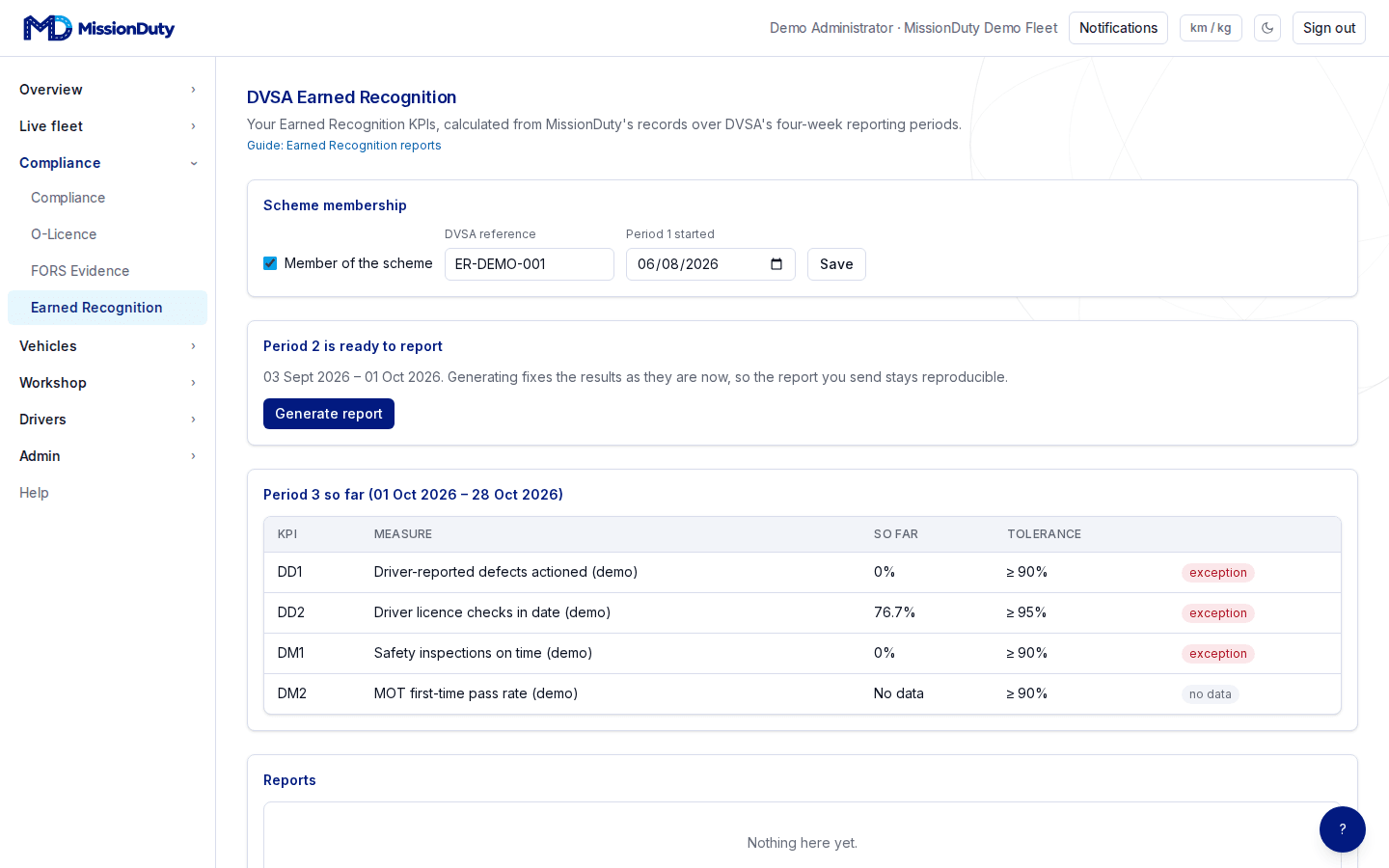Click the ≥ 95% tolerance value
This screenshot has width=1389, height=868.
[1027, 612]
